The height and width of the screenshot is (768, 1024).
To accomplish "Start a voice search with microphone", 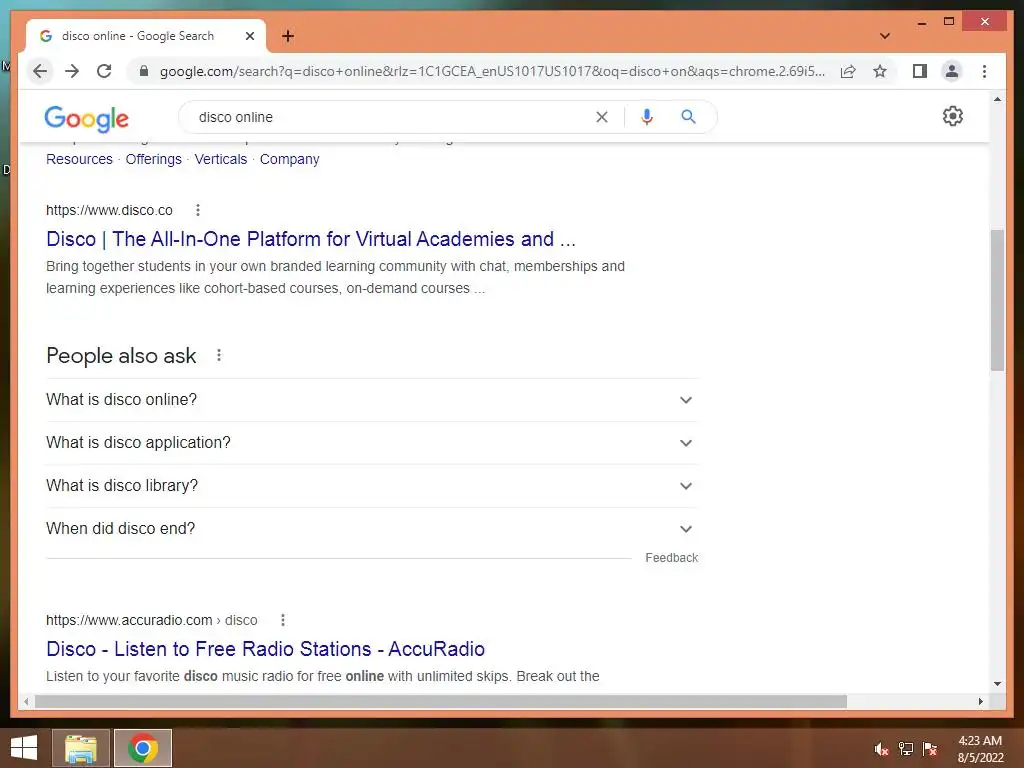I will pyautogui.click(x=647, y=117).
